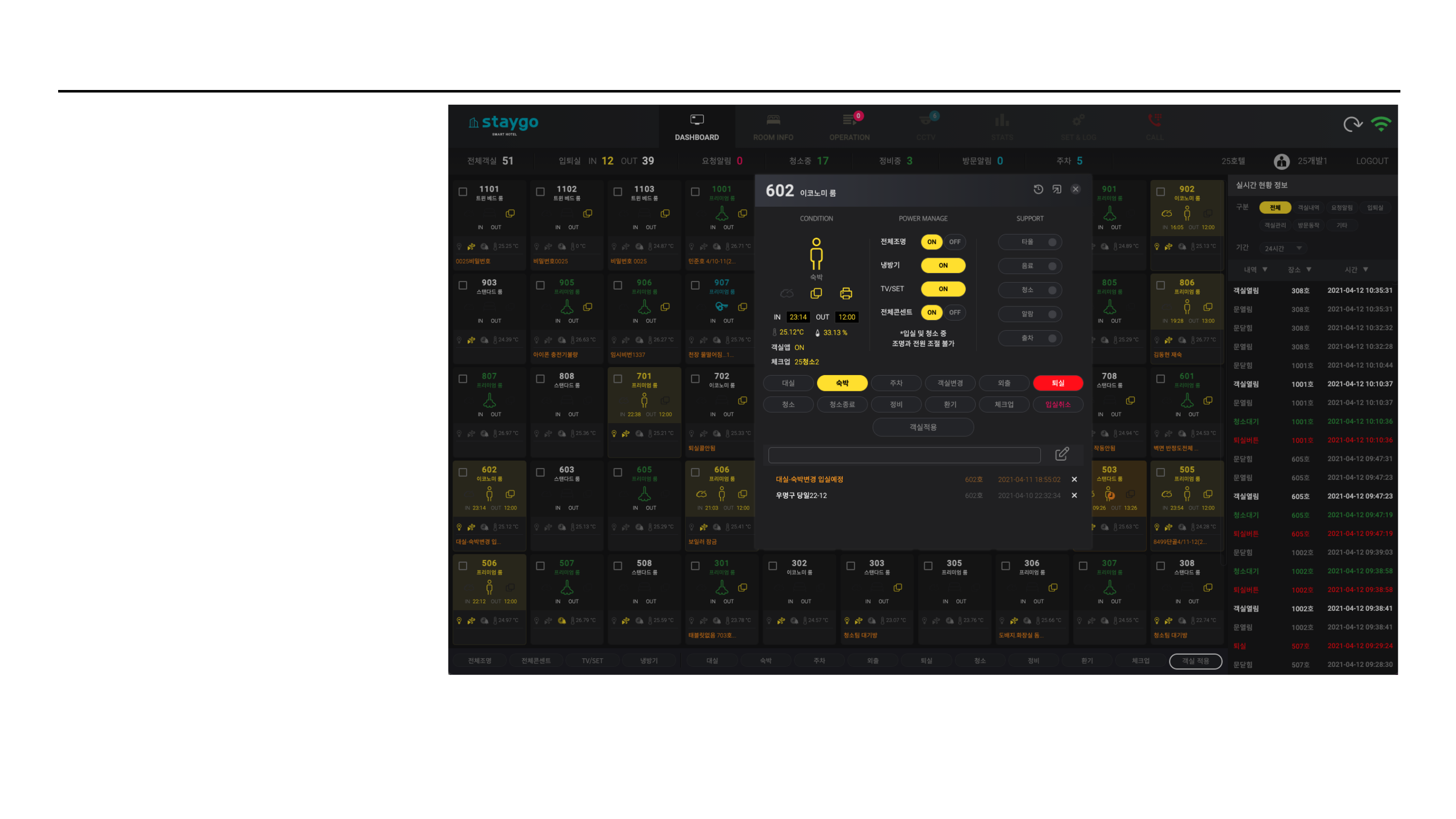
Task: Click the 객실적용 apply button in 602 panel
Action: [923, 427]
